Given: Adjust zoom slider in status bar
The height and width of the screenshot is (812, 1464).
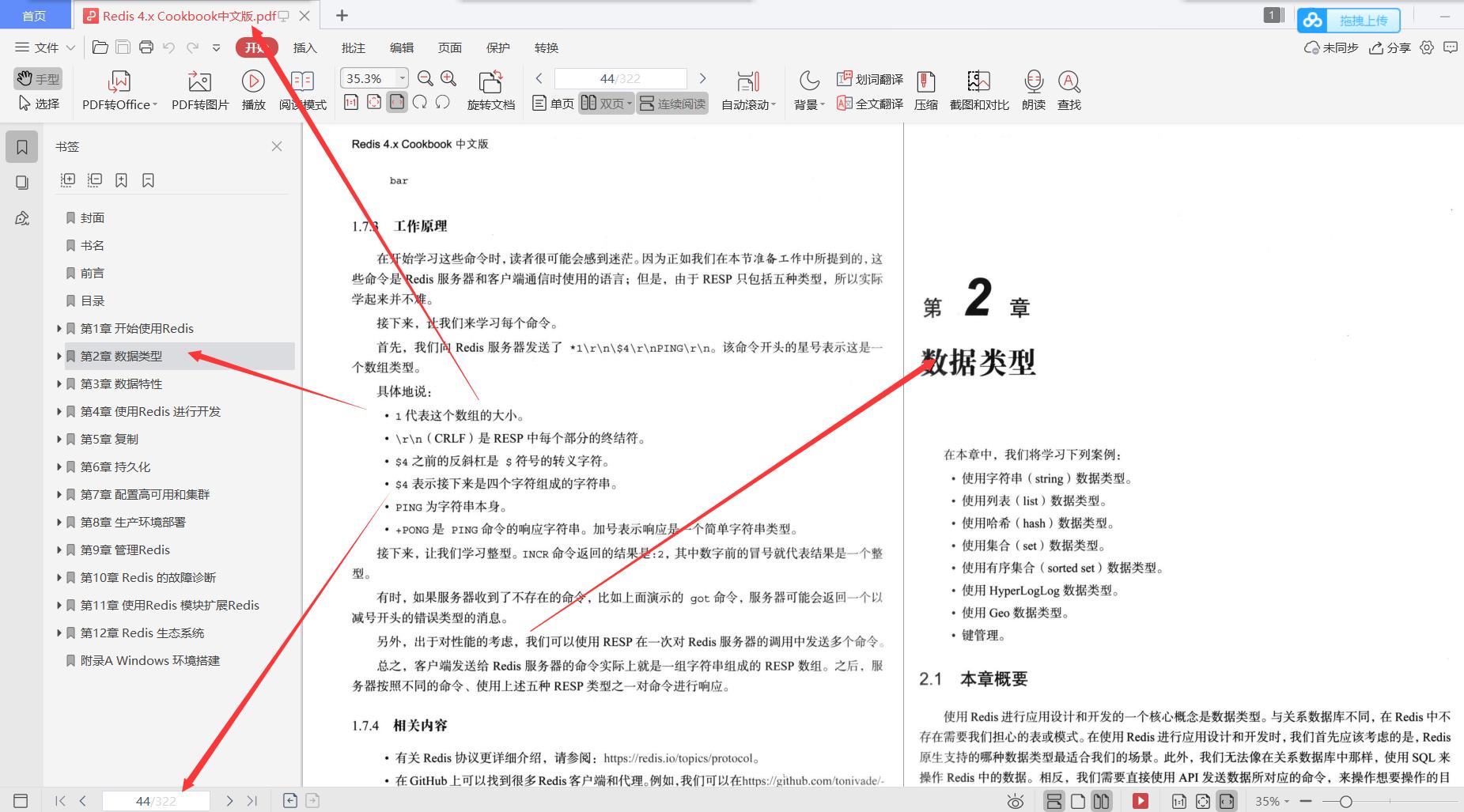Looking at the screenshot, I should (1345, 802).
